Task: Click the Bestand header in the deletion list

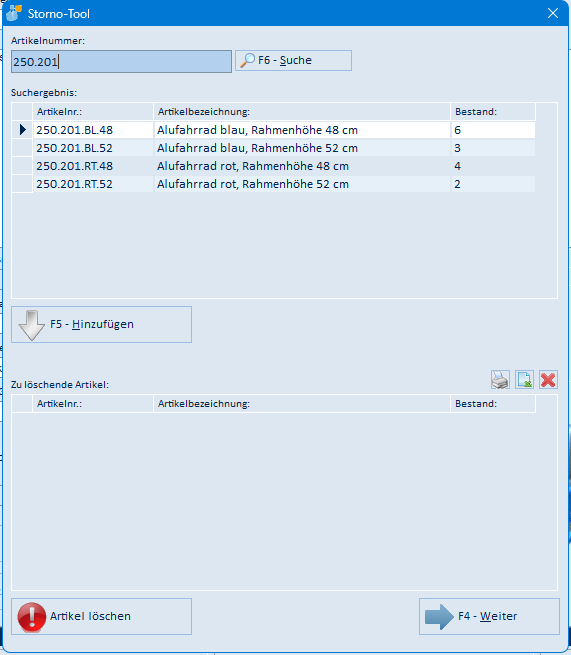Action: [493, 404]
